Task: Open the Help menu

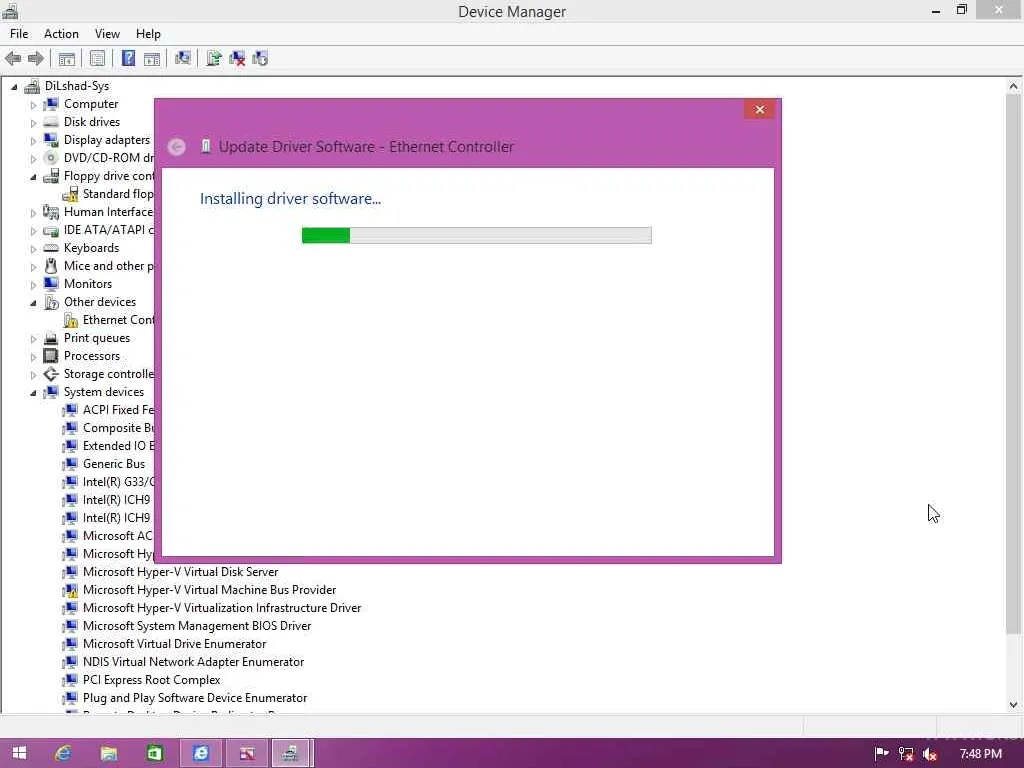Action: click(148, 34)
